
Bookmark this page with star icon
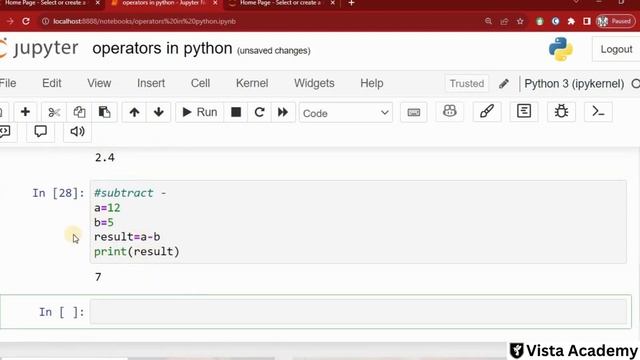(520, 21)
